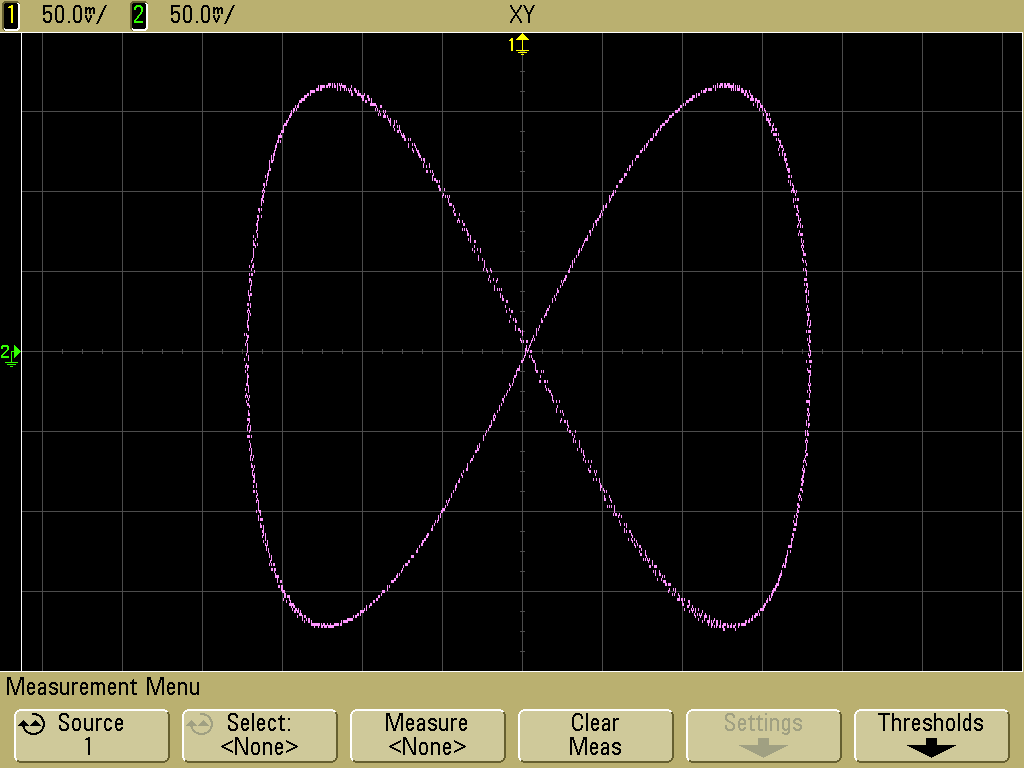Open the Thresholds submenu softkey
The image size is (1024, 768).
[x=931, y=735]
